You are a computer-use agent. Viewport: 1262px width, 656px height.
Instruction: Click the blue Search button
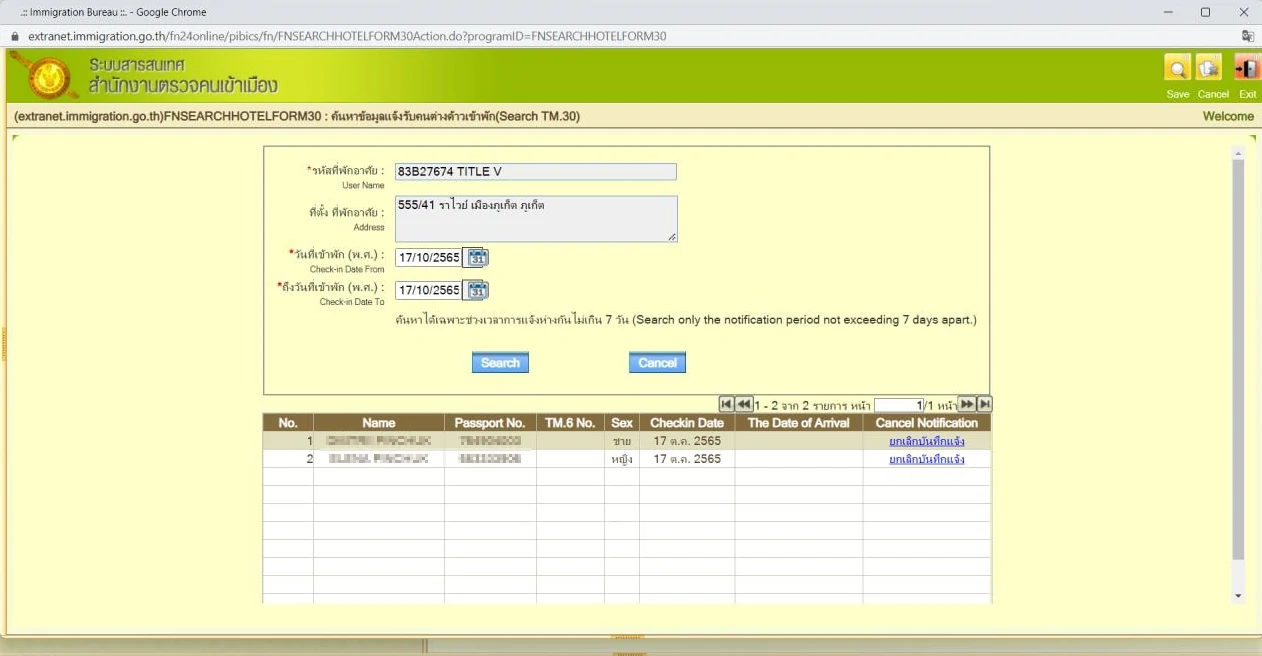coord(500,363)
